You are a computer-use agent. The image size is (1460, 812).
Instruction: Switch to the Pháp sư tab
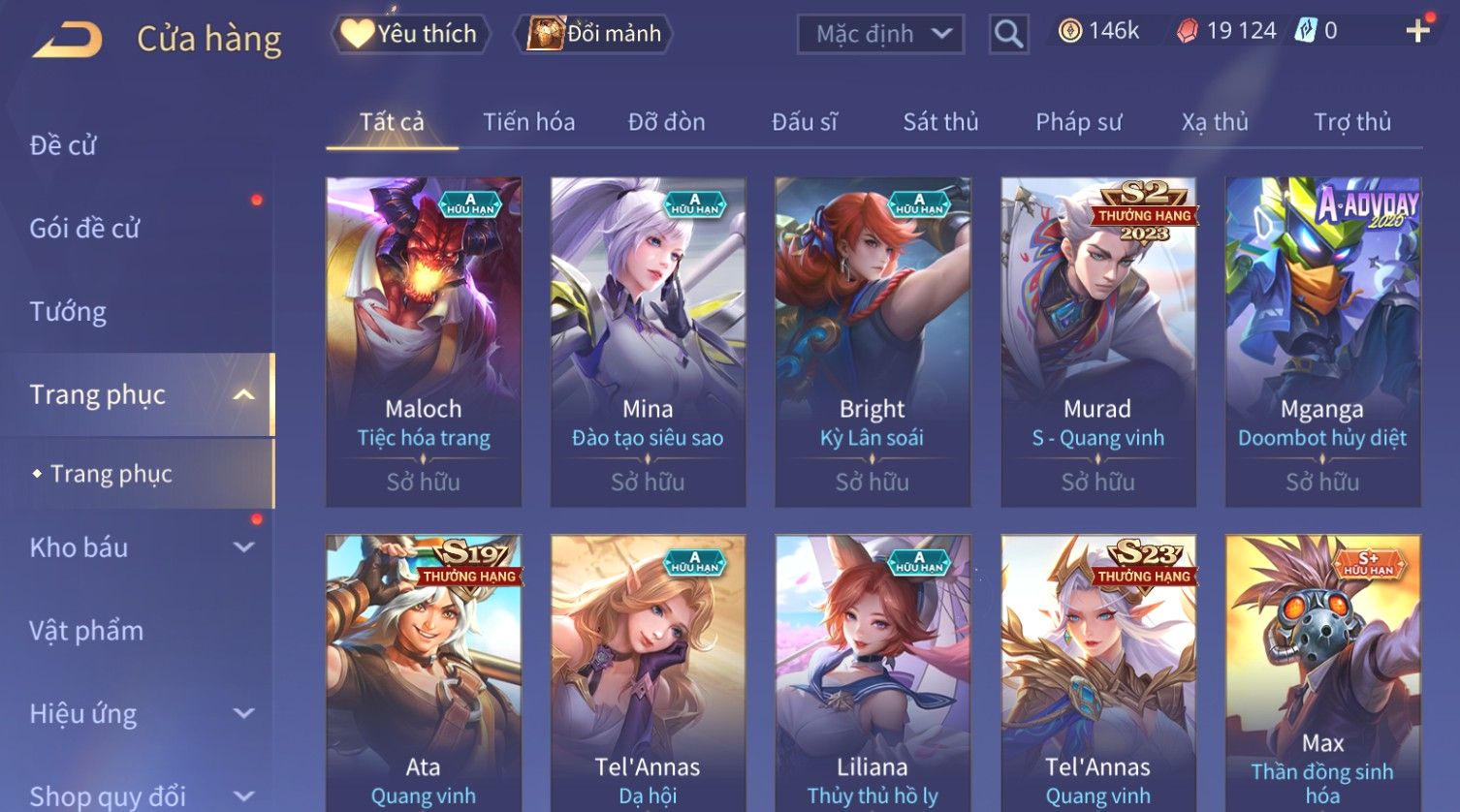[x=1078, y=122]
